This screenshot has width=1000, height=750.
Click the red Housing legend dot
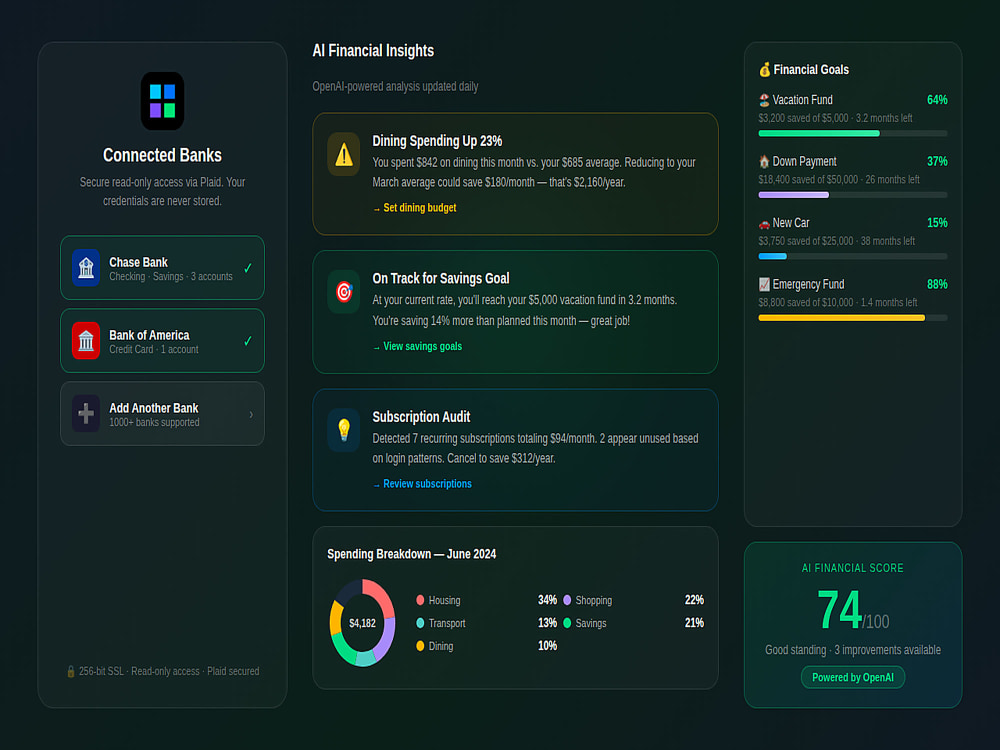(420, 600)
